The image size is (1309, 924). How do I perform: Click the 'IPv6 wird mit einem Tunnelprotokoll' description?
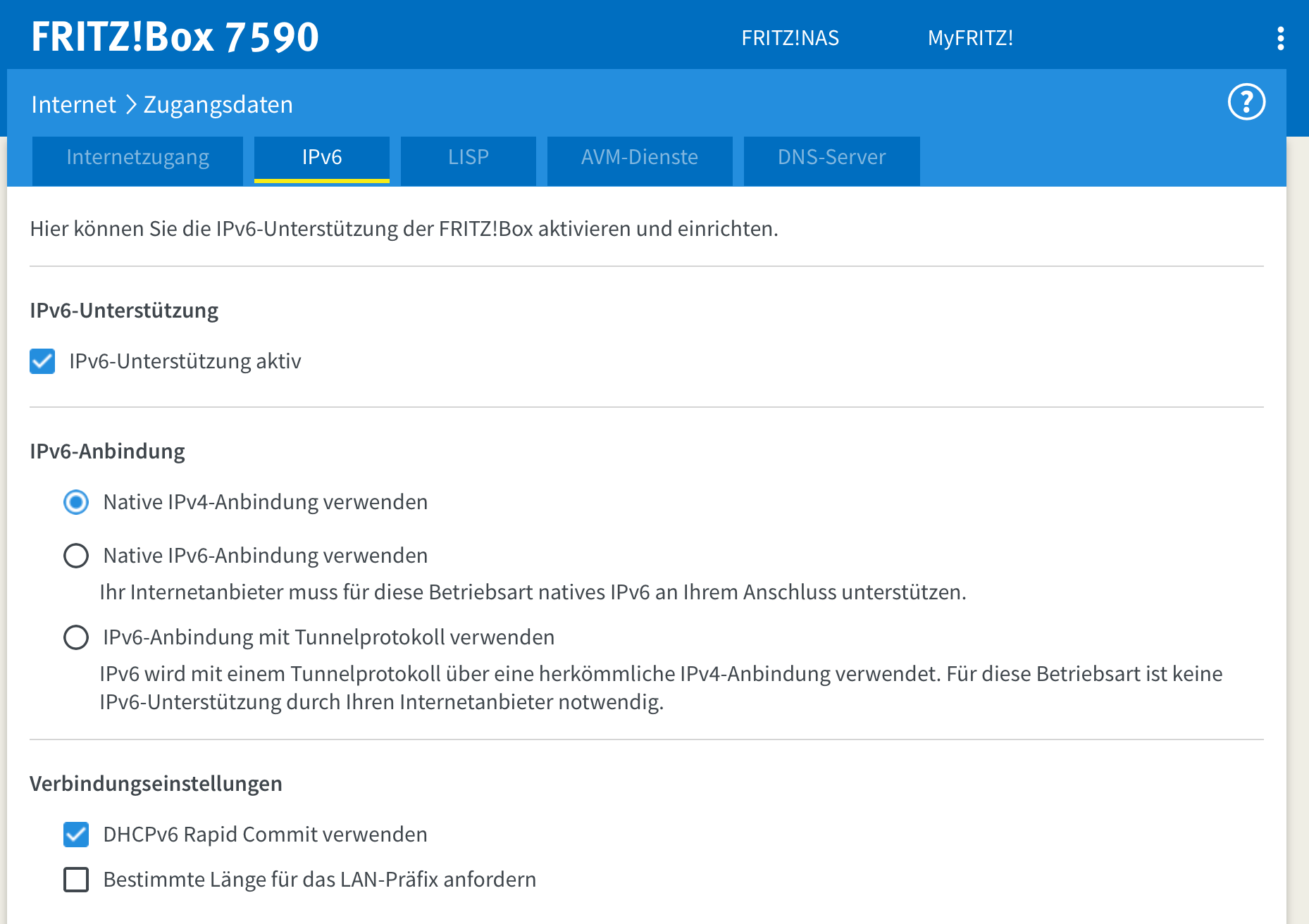click(661, 688)
